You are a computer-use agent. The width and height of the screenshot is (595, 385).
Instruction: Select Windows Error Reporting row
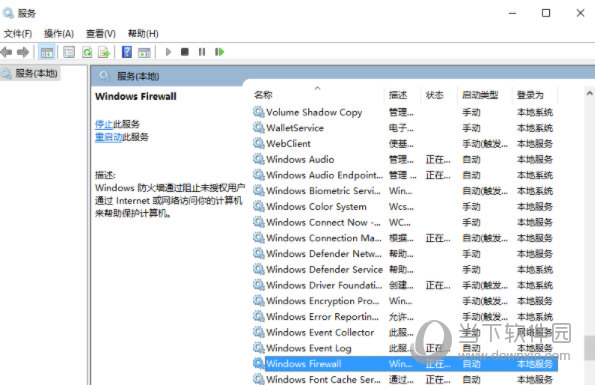405,317
